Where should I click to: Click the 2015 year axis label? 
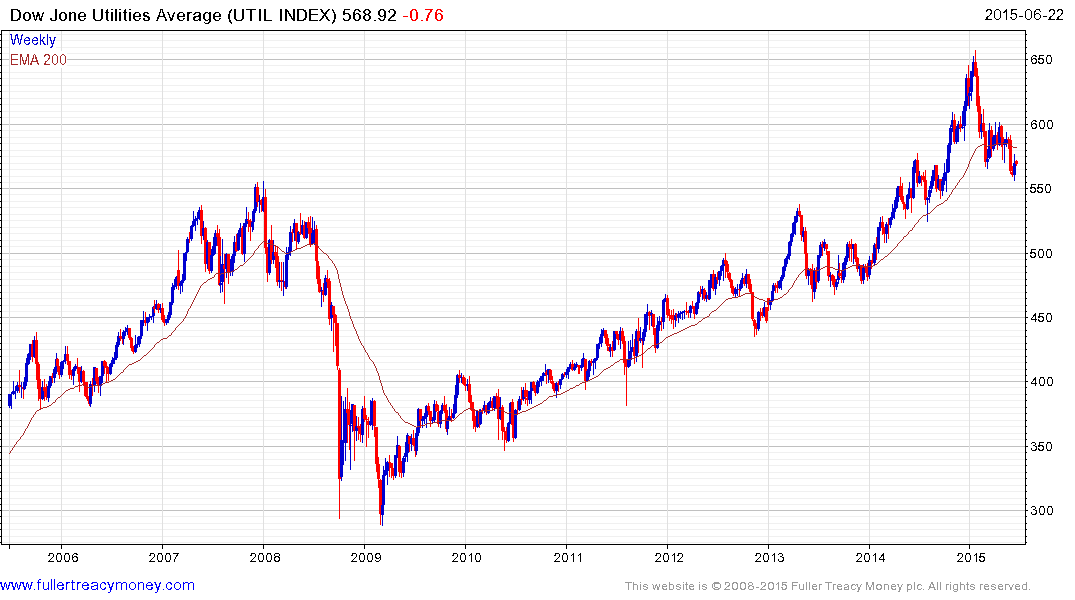pos(971,557)
